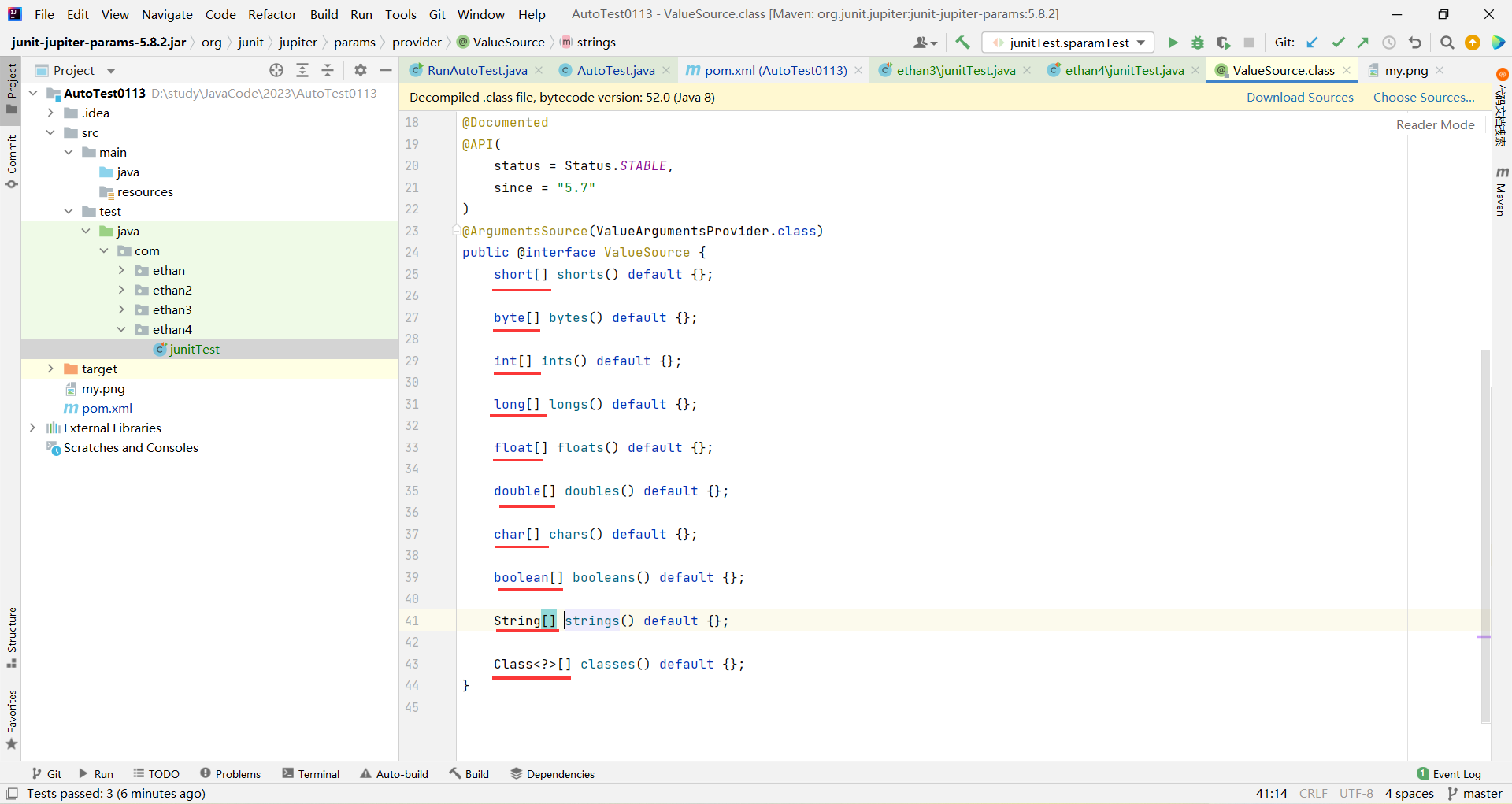This screenshot has width=1512, height=804.
Task: Change UTF-8 file encoding
Action: click(1356, 794)
